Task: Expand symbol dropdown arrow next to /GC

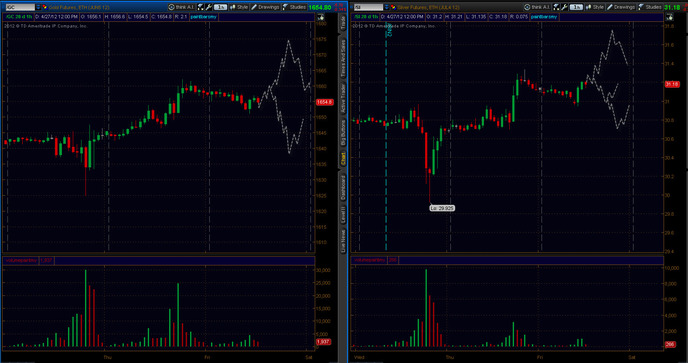Action: (38, 7)
